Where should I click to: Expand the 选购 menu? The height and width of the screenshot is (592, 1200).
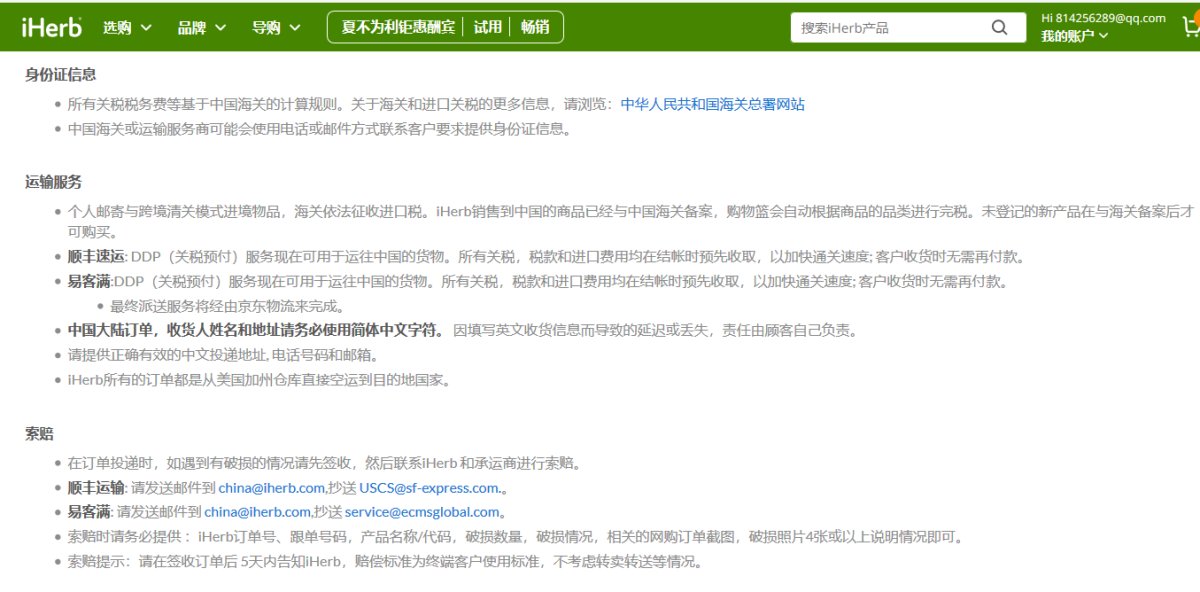[x=127, y=28]
